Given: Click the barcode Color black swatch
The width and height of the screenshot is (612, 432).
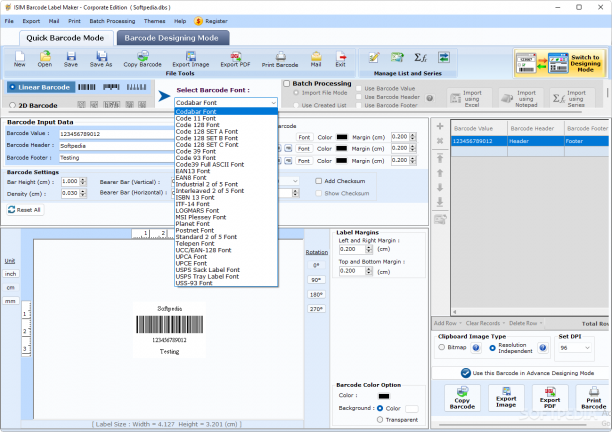Looking at the screenshot, I should [384, 396].
